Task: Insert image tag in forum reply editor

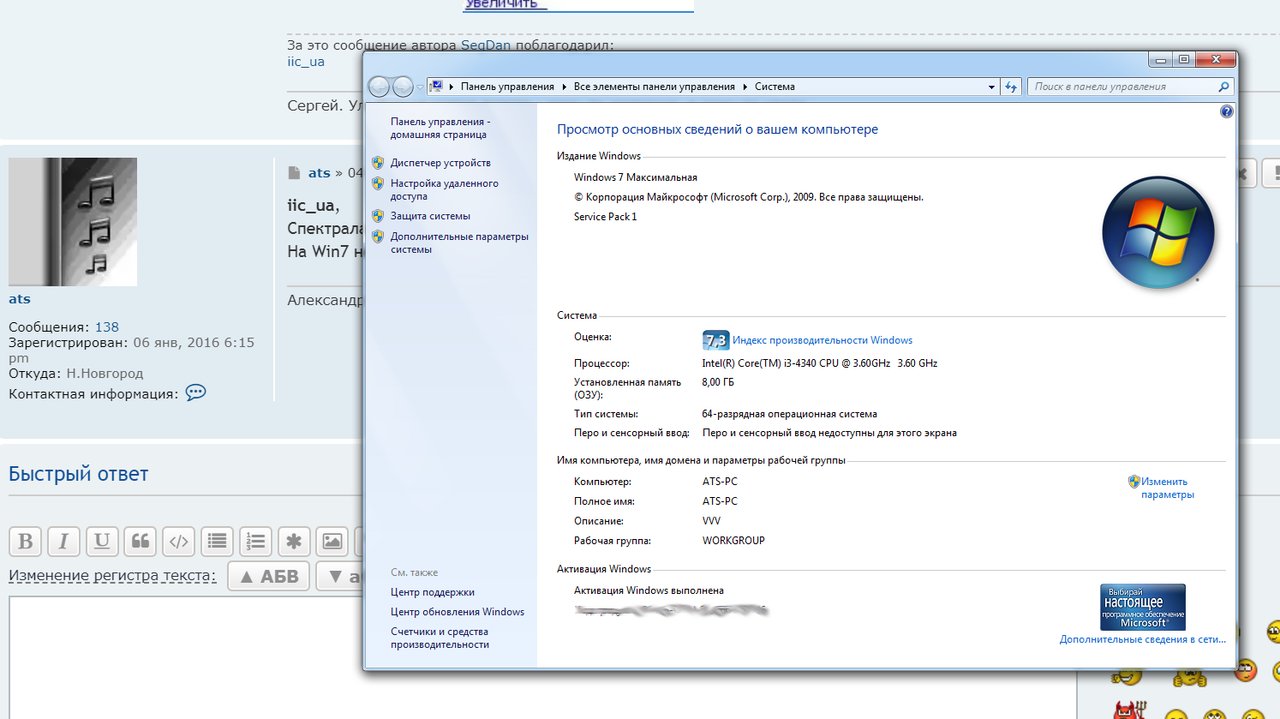Action: pyautogui.click(x=332, y=542)
